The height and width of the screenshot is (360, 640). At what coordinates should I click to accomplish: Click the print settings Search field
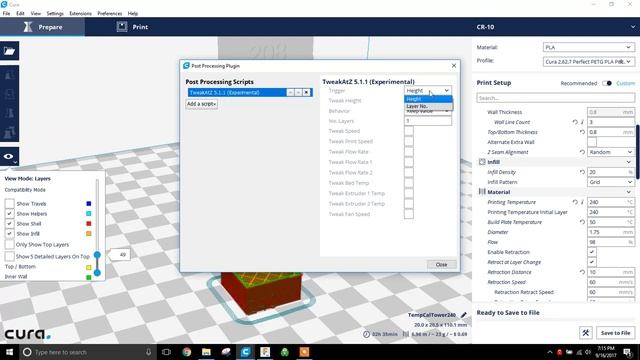556,98
